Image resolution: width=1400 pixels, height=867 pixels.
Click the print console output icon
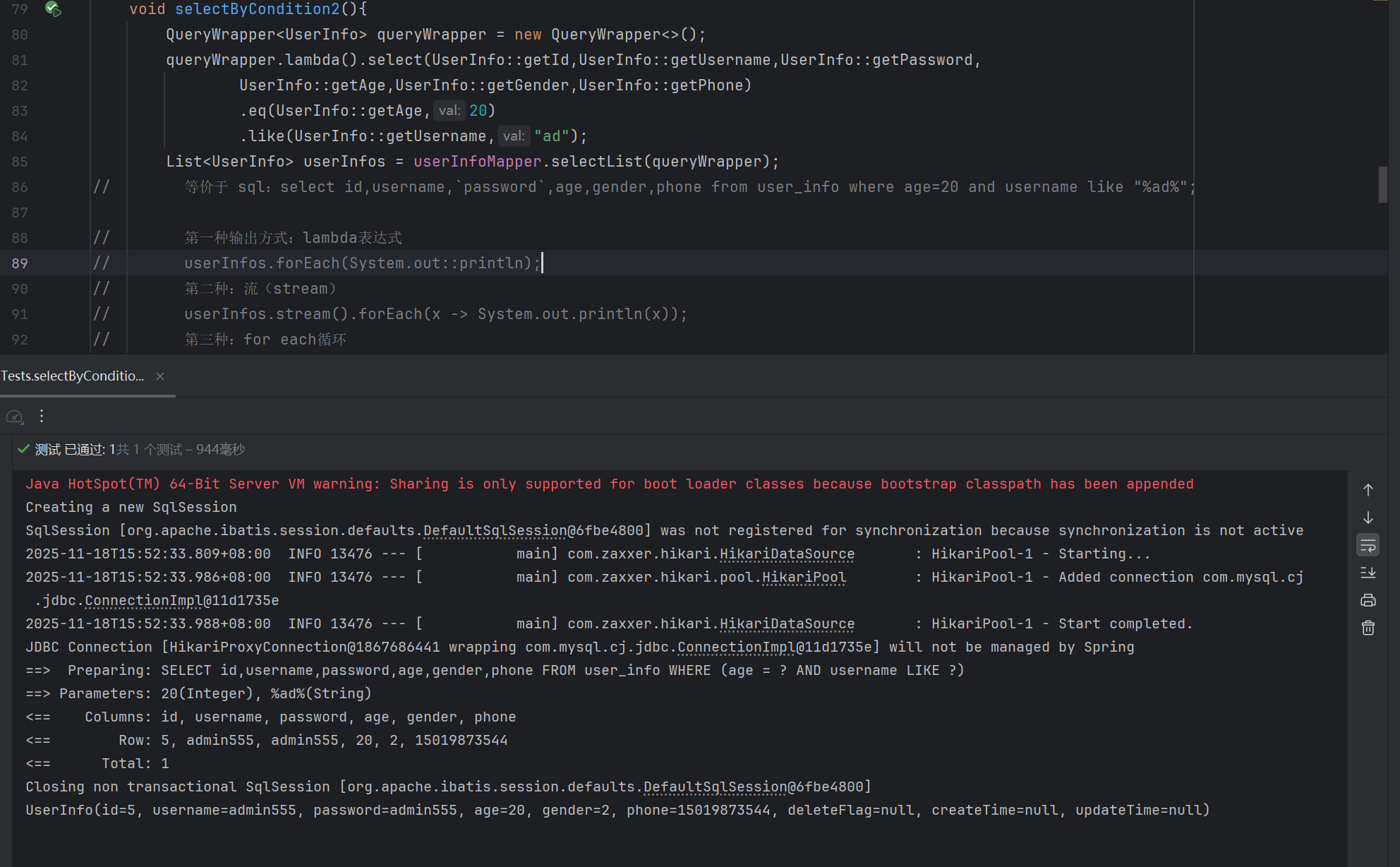coord(1368,600)
